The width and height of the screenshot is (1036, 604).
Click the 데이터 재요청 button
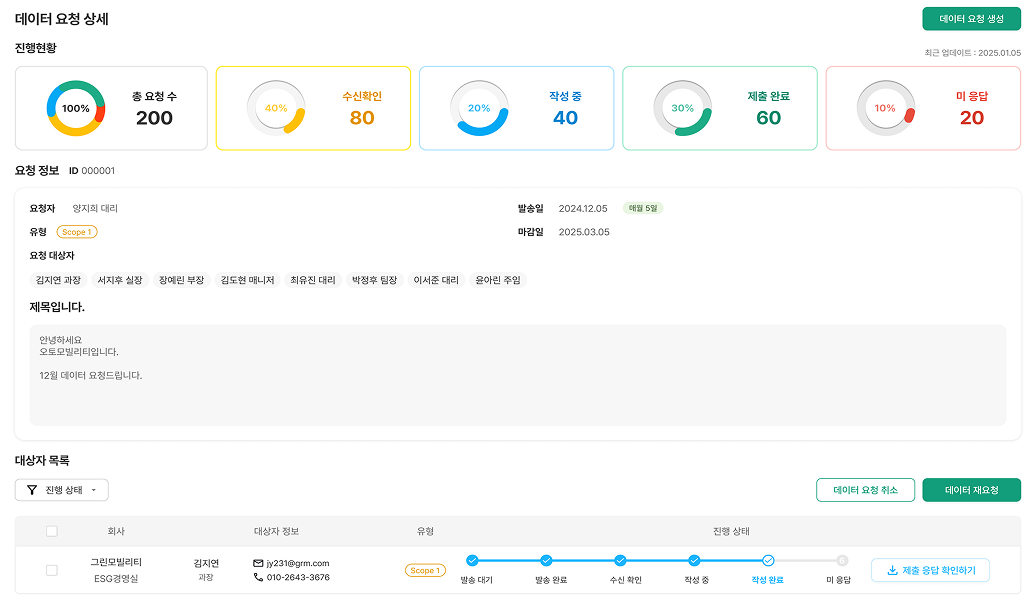pos(971,490)
